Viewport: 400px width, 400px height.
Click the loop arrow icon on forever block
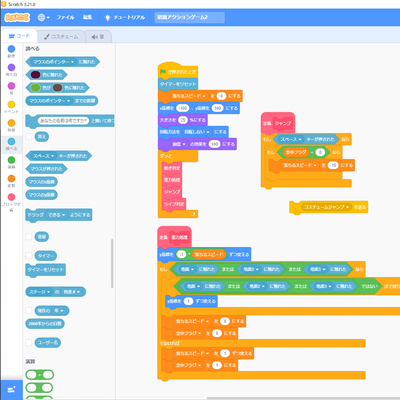(x=193, y=214)
